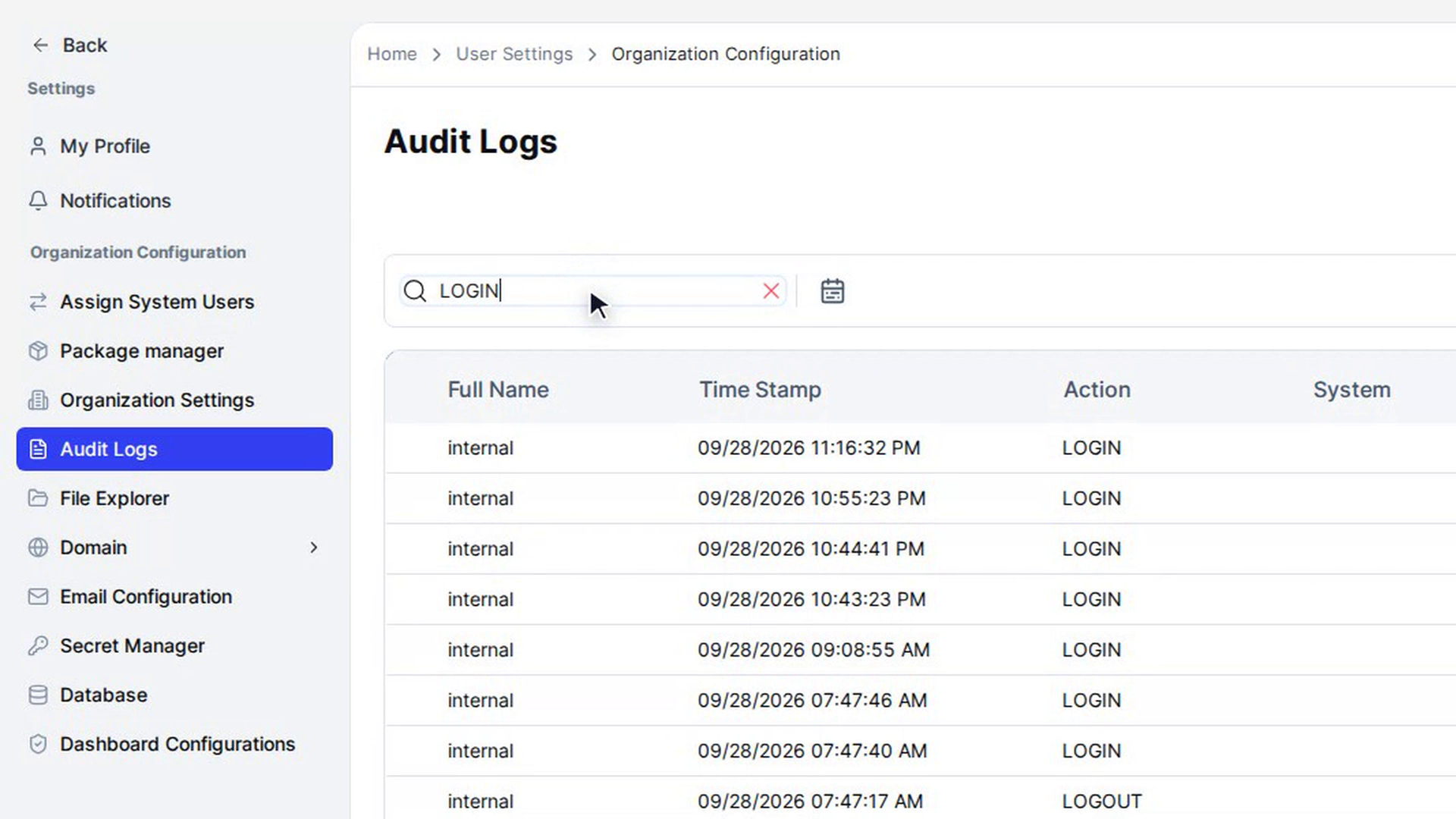Image resolution: width=1456 pixels, height=819 pixels.
Task: Click the Organization Settings building icon
Action: point(38,400)
